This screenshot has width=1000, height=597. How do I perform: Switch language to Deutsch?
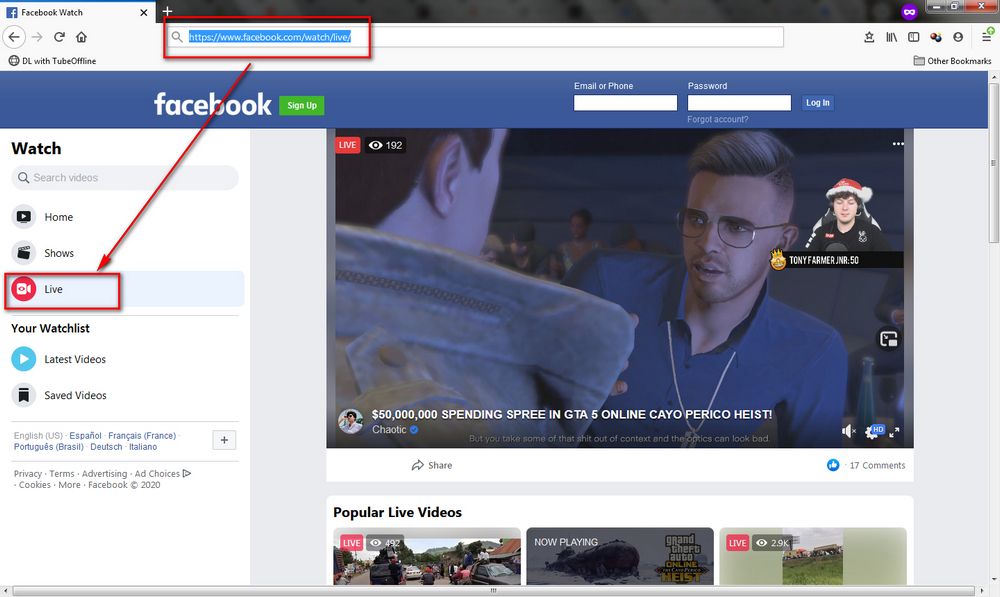click(x=106, y=446)
